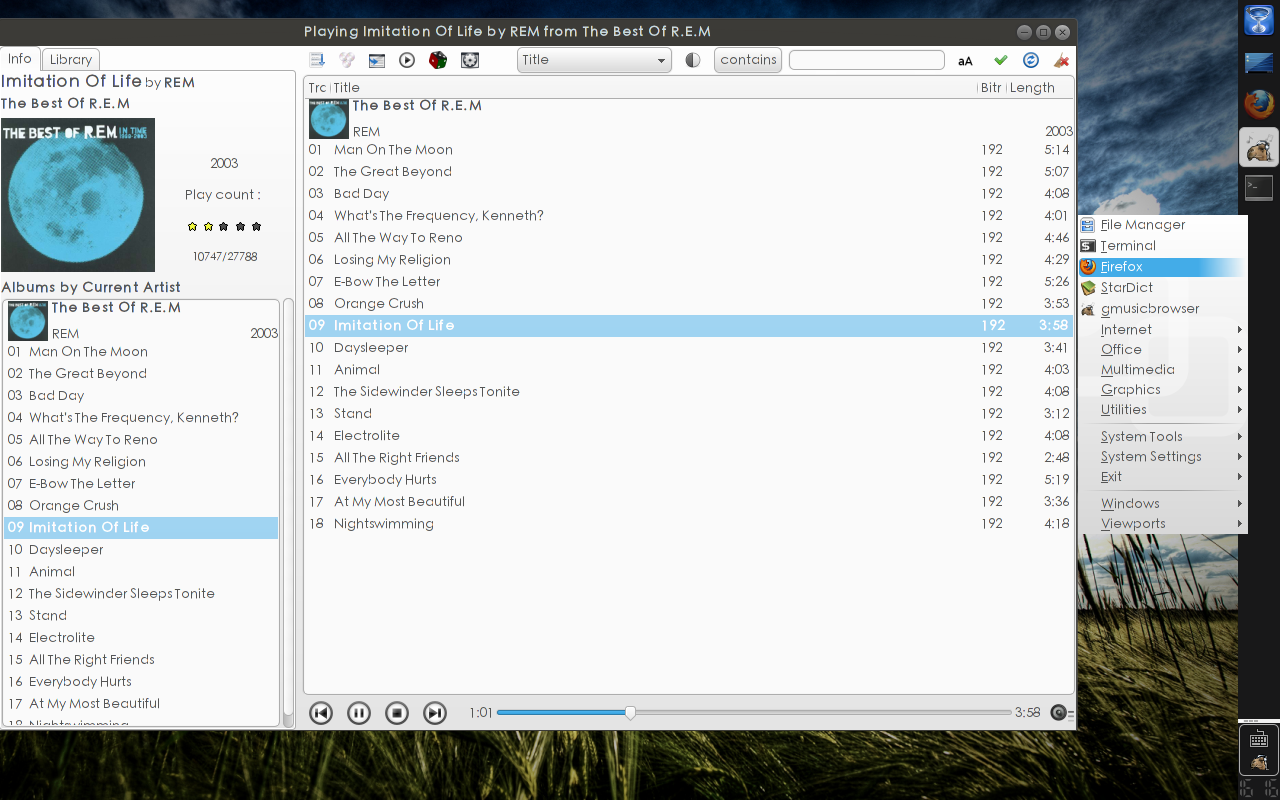1280x800 pixels.
Task: Click the second star in rating
Action: [208, 227]
